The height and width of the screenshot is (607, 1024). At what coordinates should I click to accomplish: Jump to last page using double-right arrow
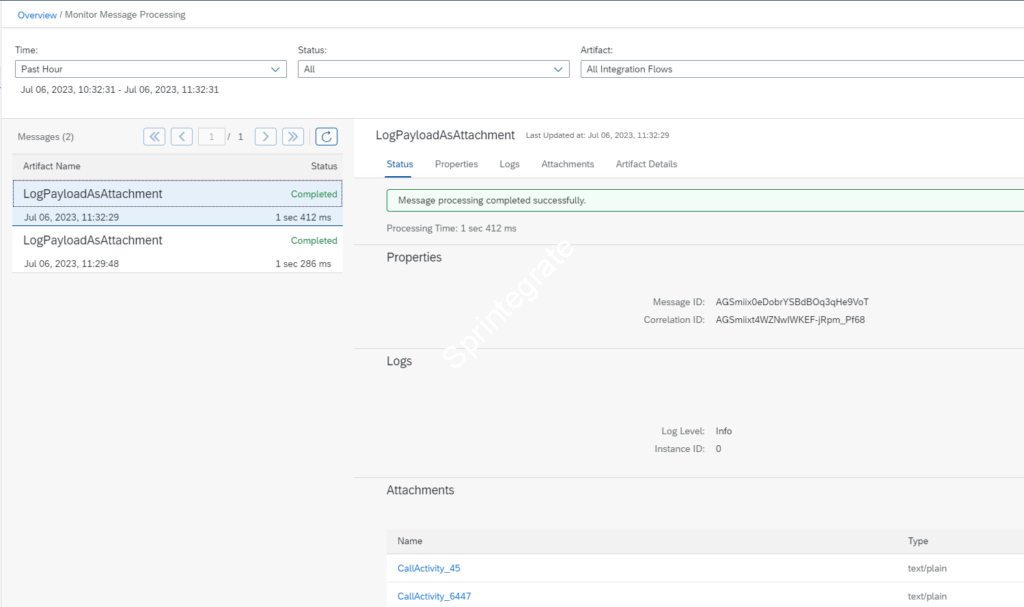[292, 136]
